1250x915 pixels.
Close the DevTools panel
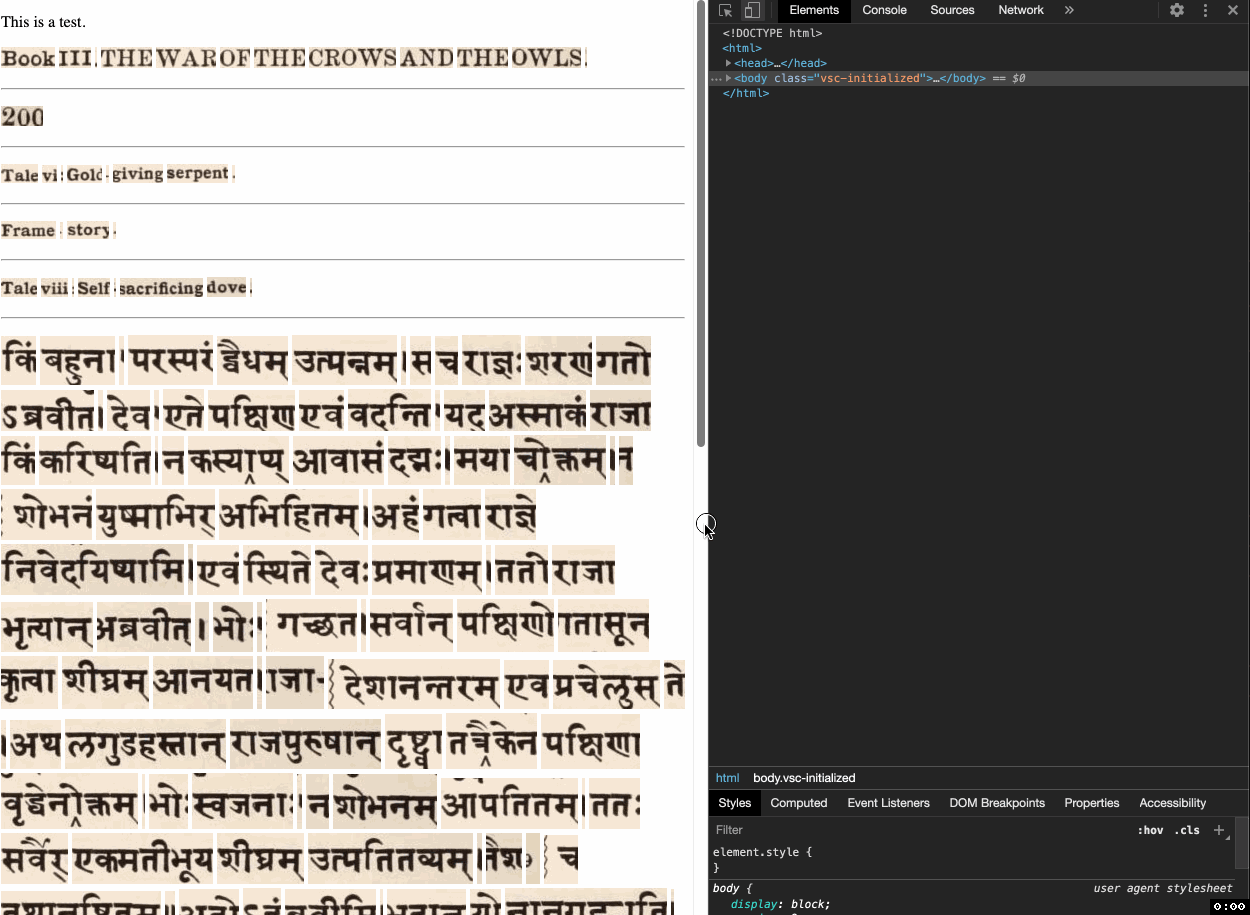(1233, 10)
